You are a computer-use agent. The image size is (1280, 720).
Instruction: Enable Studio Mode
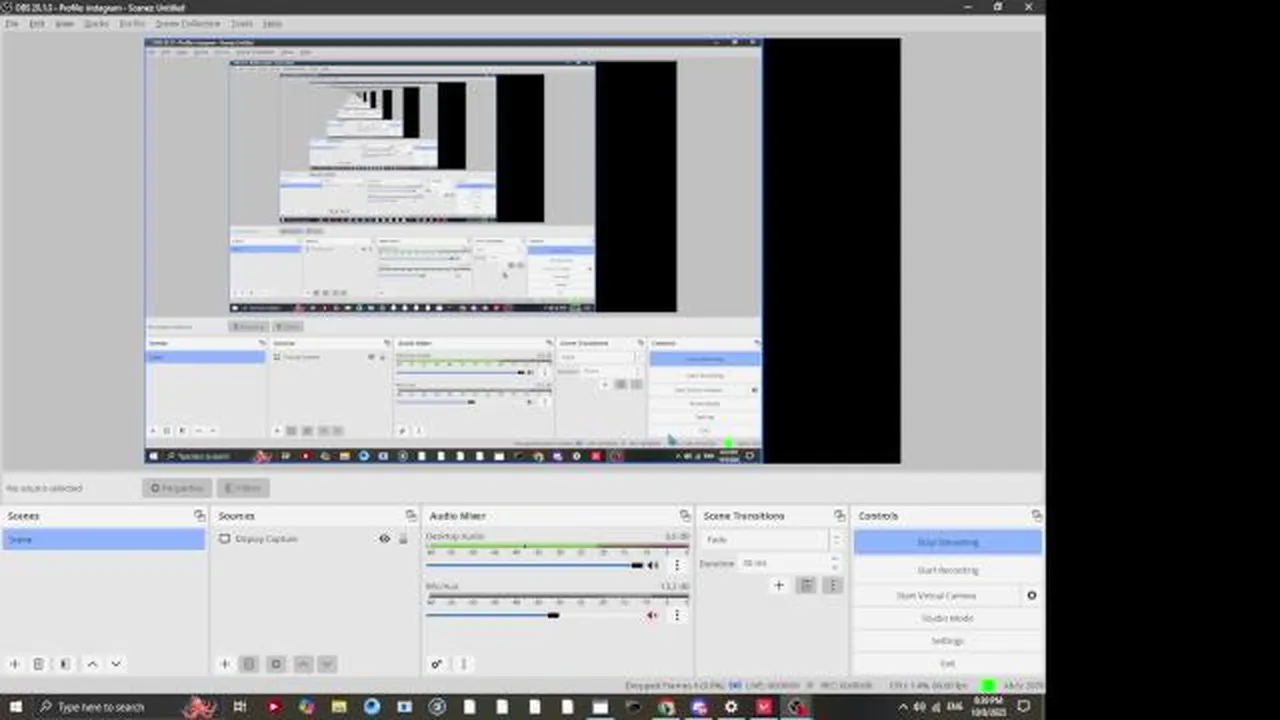(x=948, y=618)
